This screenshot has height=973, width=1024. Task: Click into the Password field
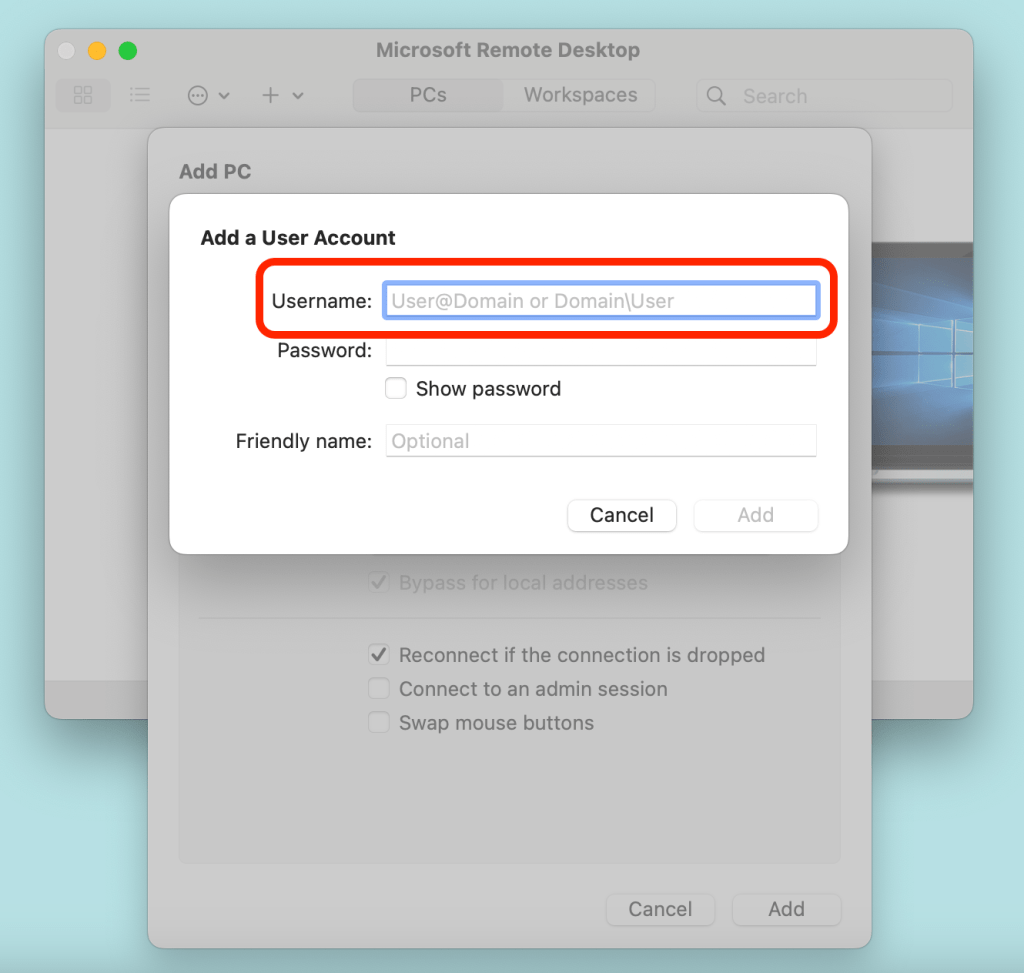600,351
